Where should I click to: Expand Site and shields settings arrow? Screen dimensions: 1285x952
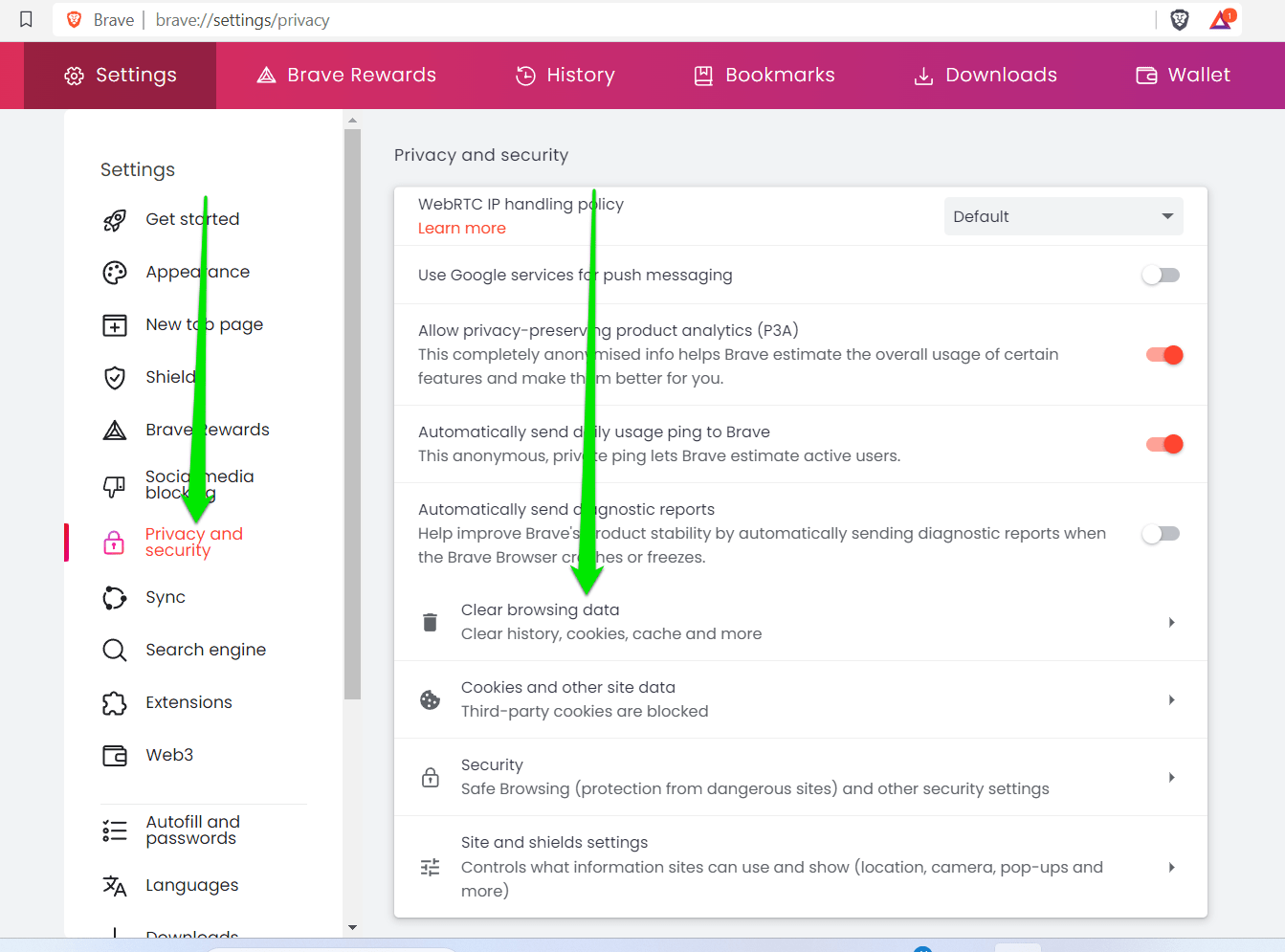click(x=1172, y=868)
